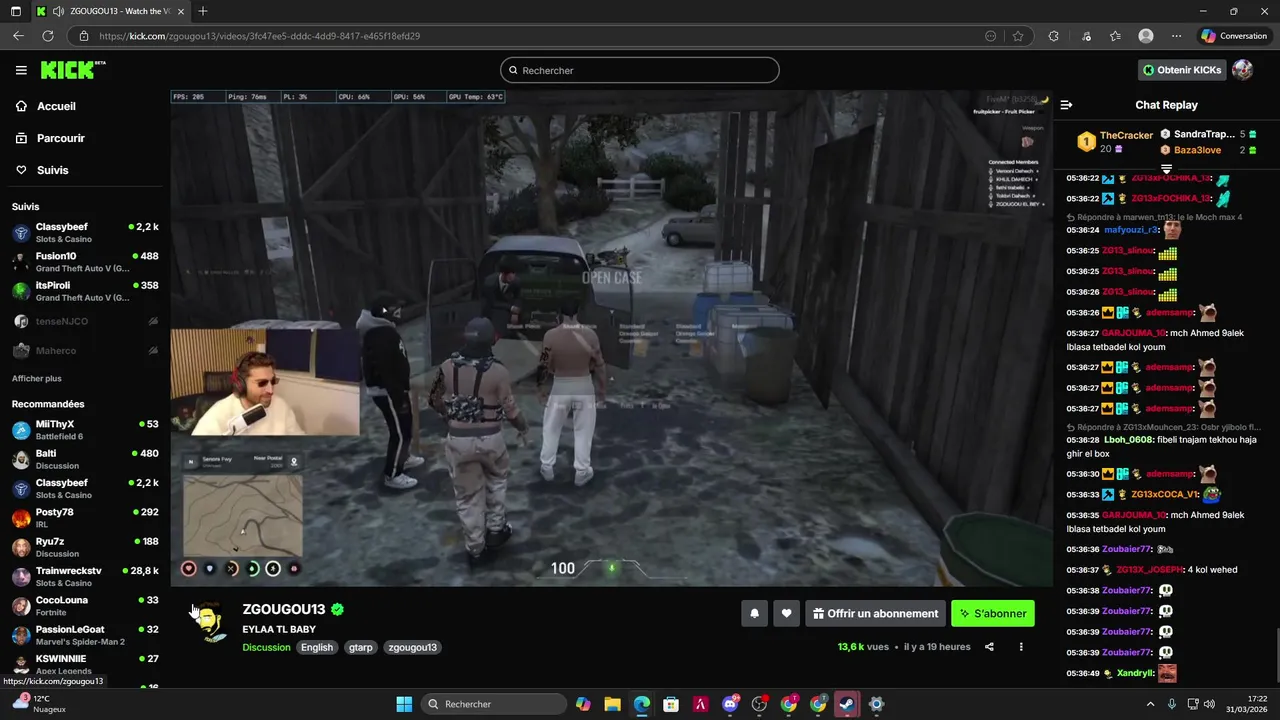Open user profile avatar menu
Screen dimensions: 1280x720
(1243, 70)
